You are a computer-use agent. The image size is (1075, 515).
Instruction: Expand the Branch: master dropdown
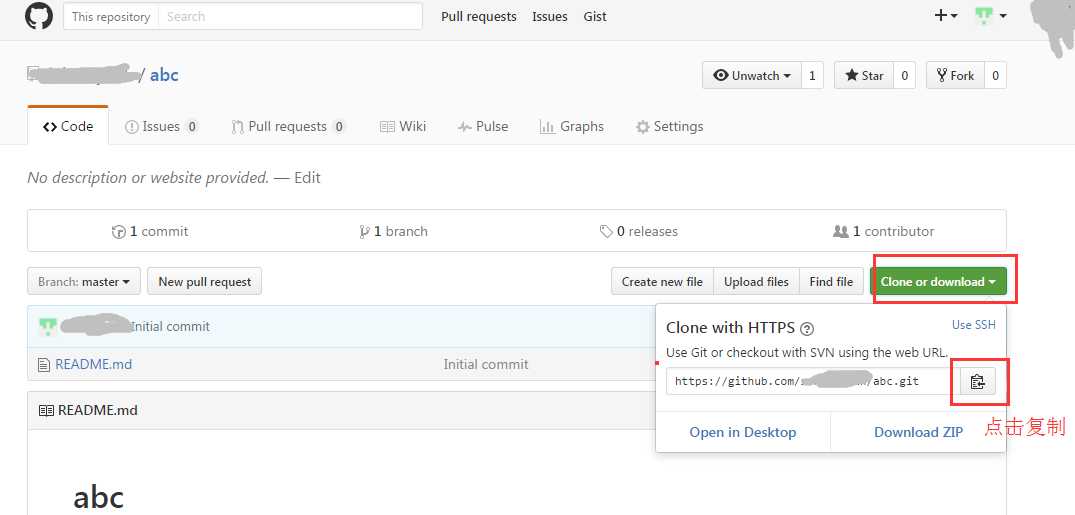tap(84, 281)
